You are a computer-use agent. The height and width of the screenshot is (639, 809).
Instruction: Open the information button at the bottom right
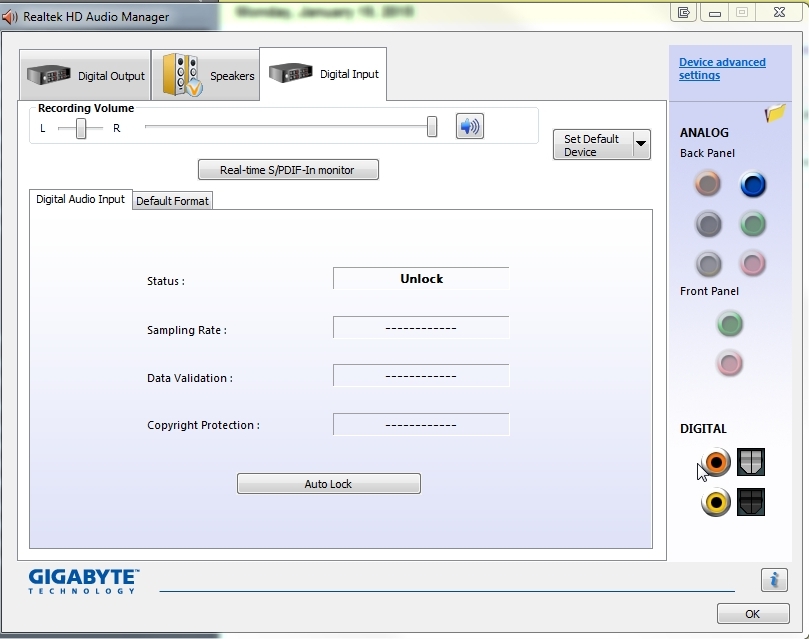pos(774,580)
